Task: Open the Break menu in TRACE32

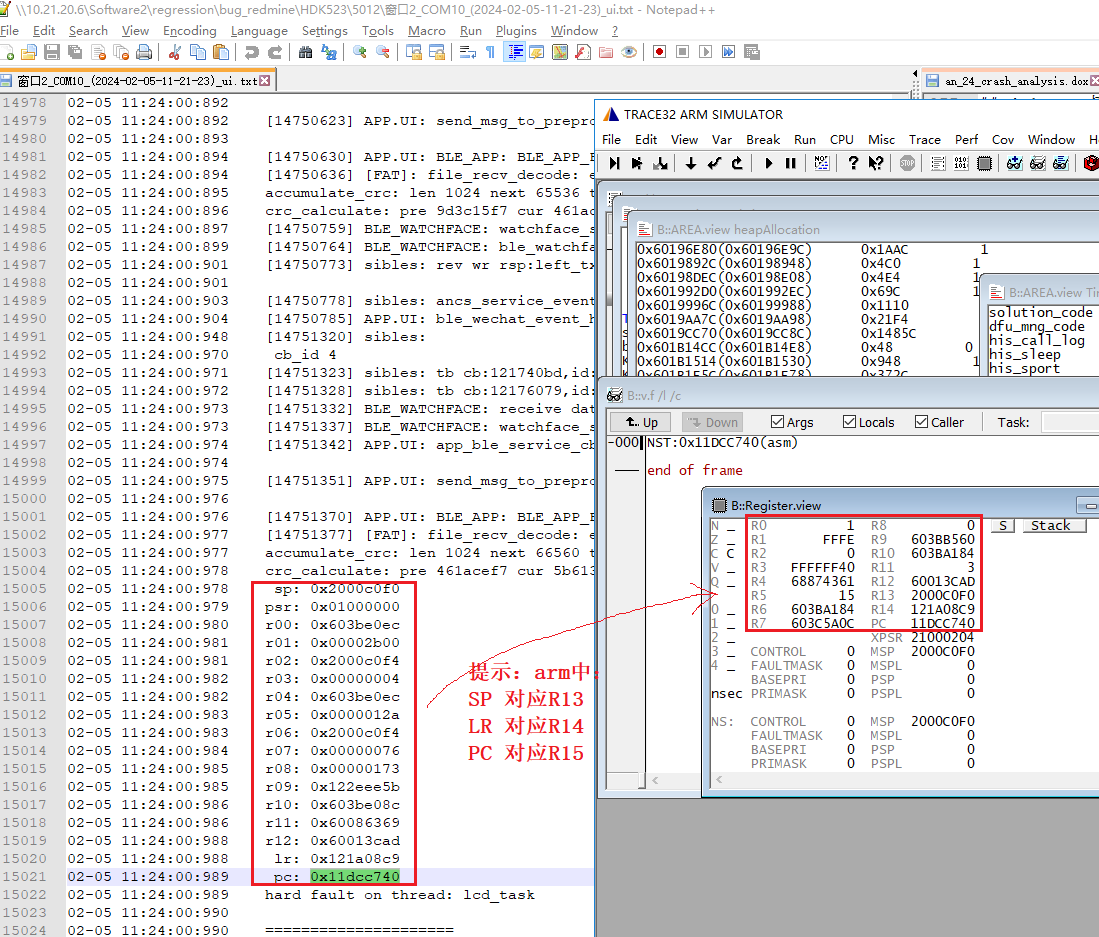Action: click(763, 139)
